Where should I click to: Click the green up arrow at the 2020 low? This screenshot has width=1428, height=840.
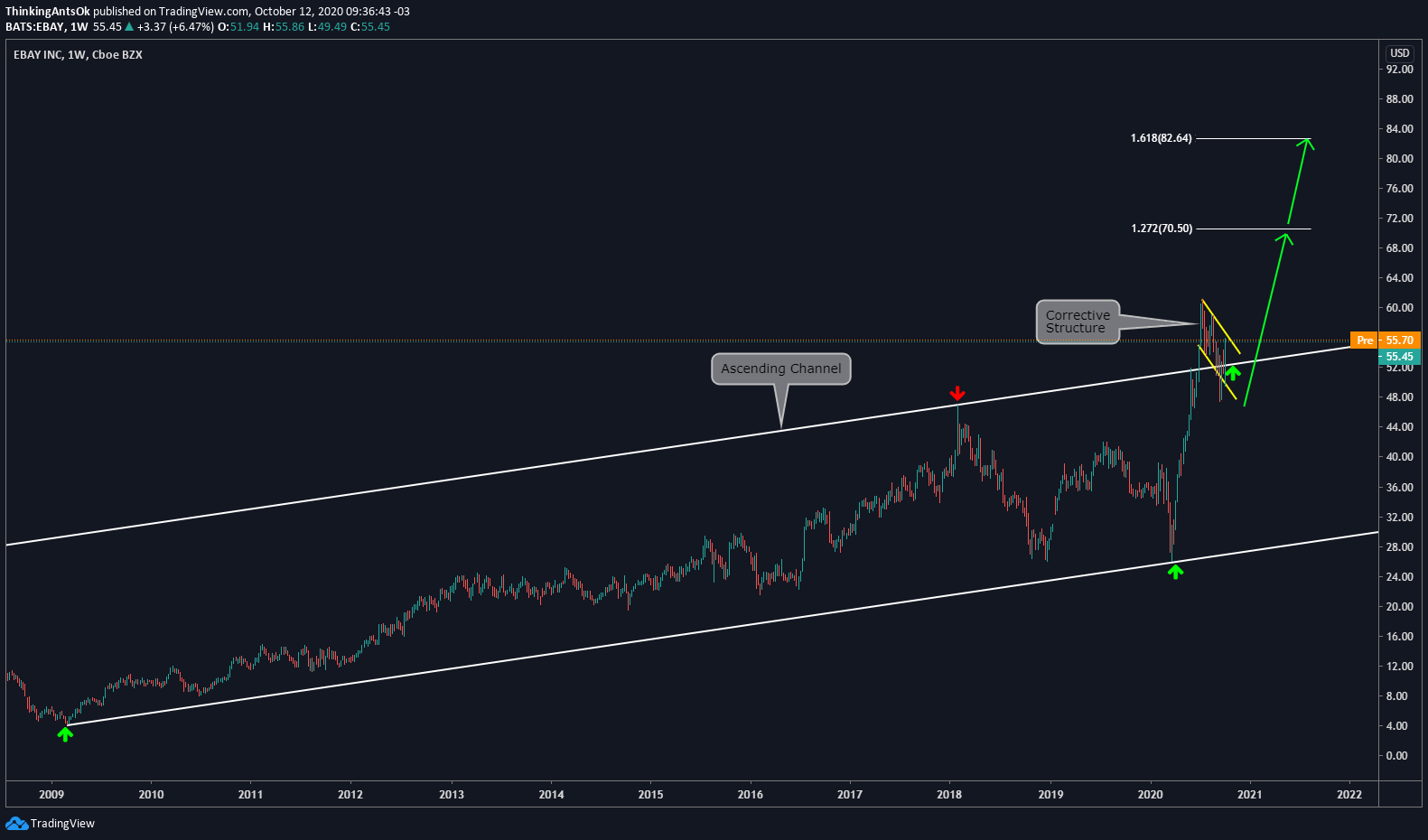click(x=1175, y=571)
